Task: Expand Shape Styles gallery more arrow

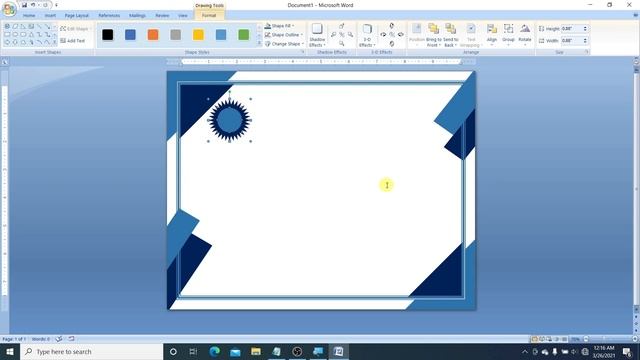Action: [x=260, y=43]
